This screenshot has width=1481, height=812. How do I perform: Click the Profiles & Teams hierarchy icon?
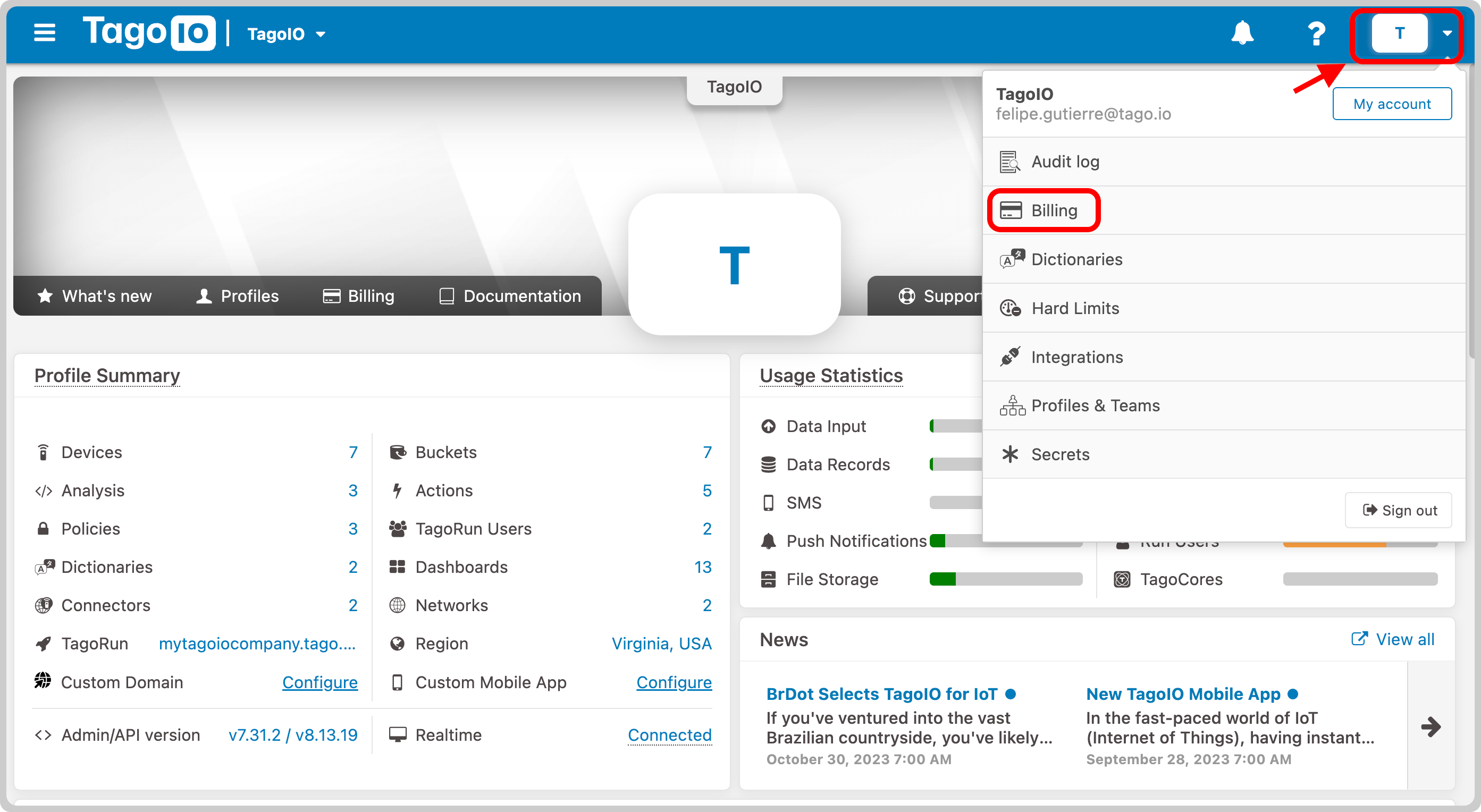(1012, 405)
